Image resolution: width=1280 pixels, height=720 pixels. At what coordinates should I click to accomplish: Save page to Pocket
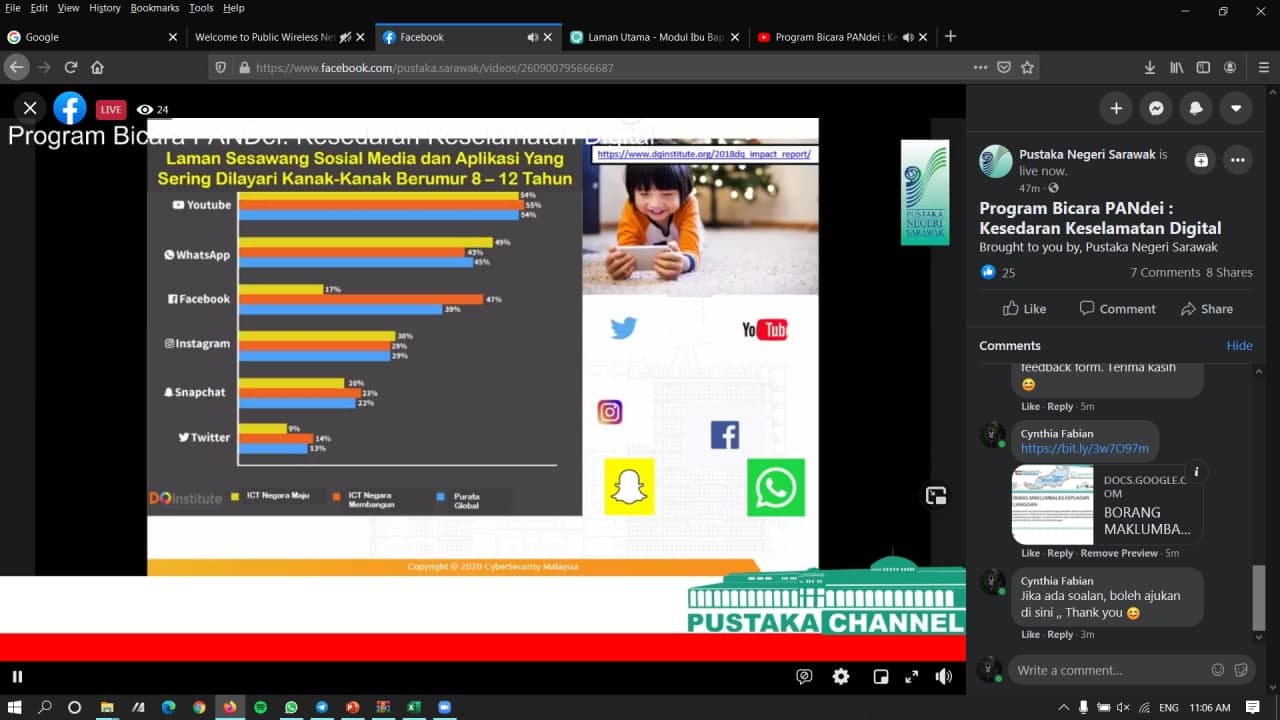1004,68
